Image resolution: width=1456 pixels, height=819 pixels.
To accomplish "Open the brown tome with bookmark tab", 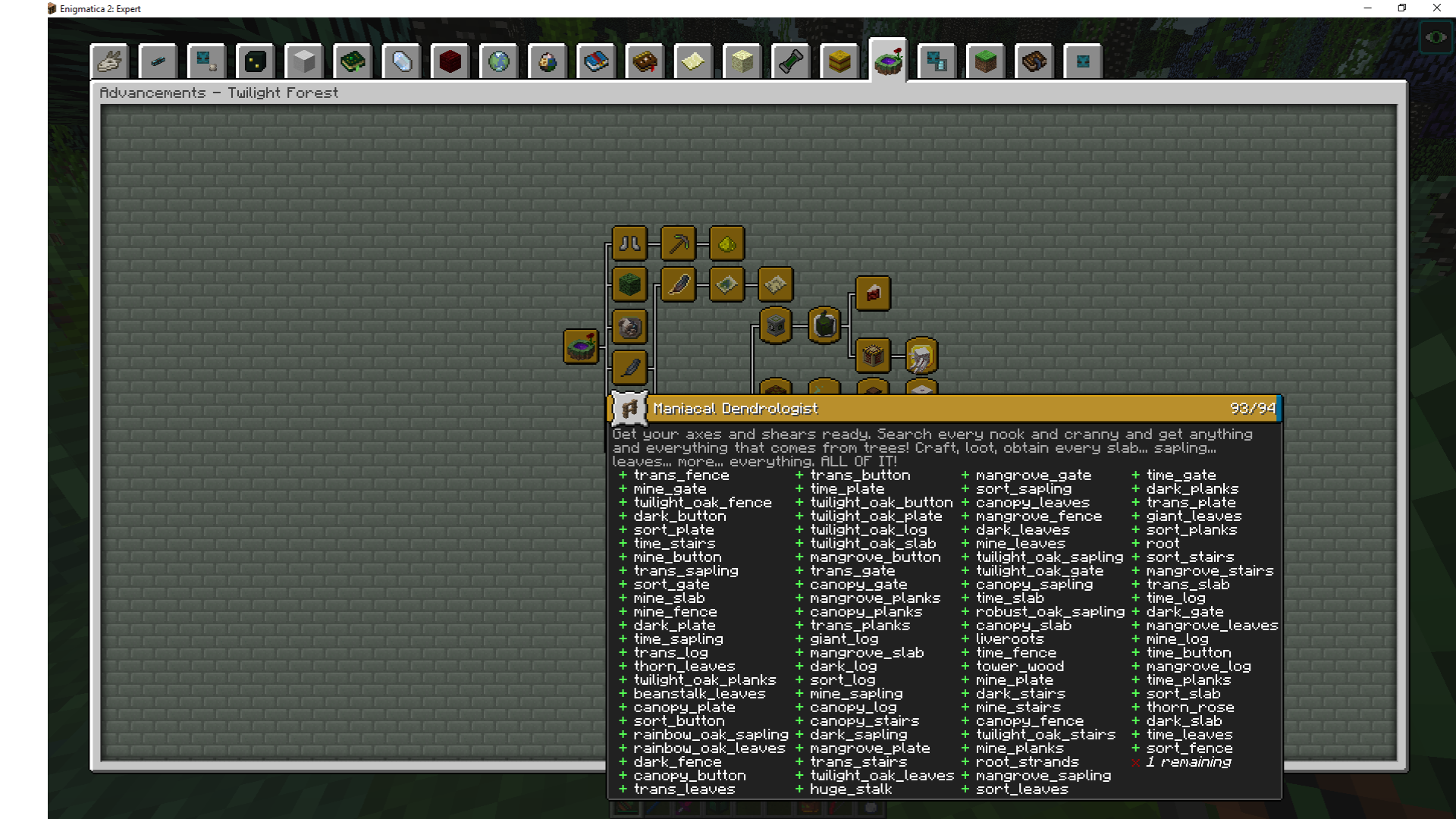I will click(645, 61).
